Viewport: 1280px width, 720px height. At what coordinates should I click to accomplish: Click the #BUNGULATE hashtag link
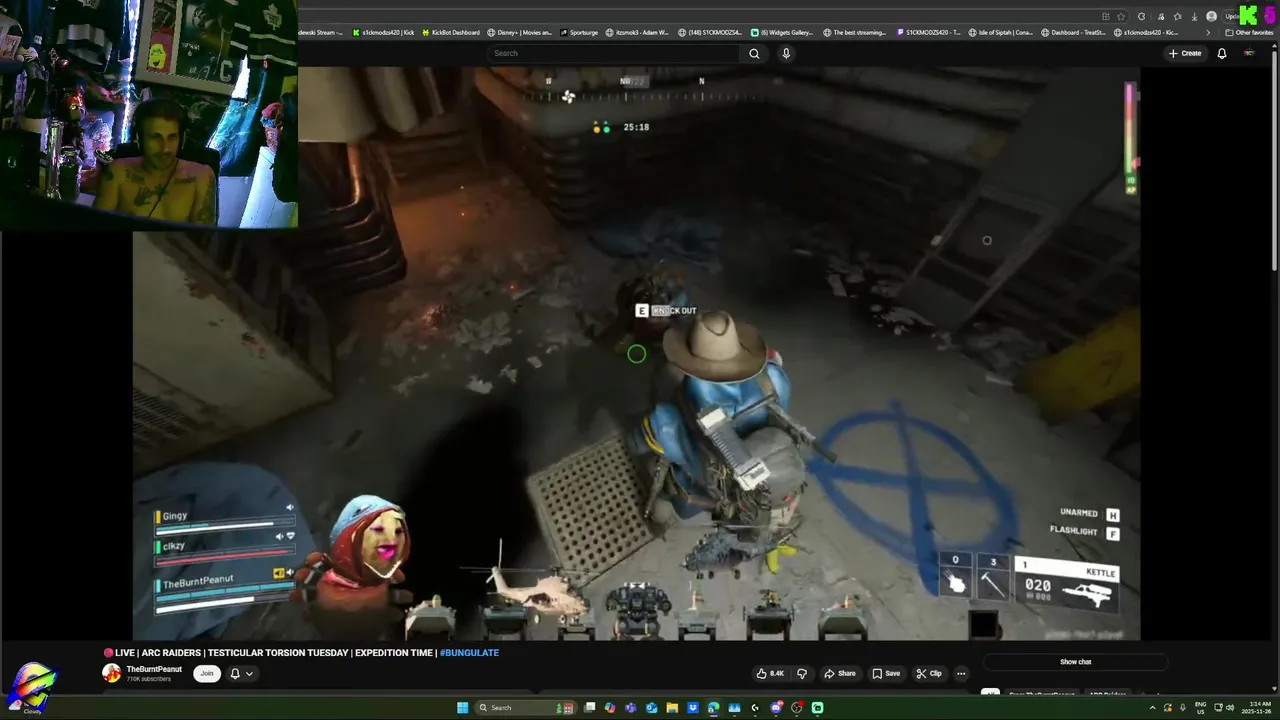click(x=469, y=653)
